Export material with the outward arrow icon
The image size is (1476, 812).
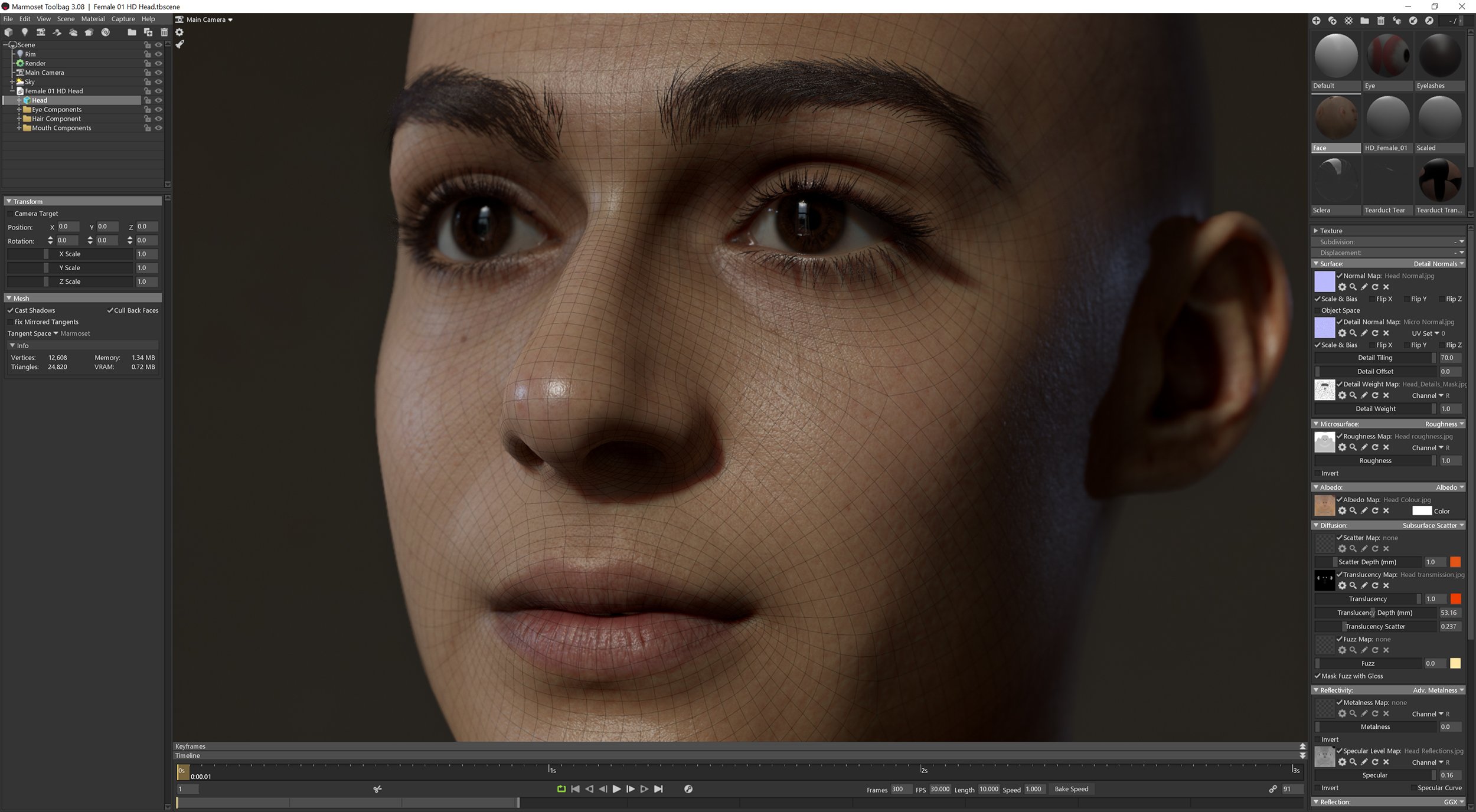(1429, 21)
